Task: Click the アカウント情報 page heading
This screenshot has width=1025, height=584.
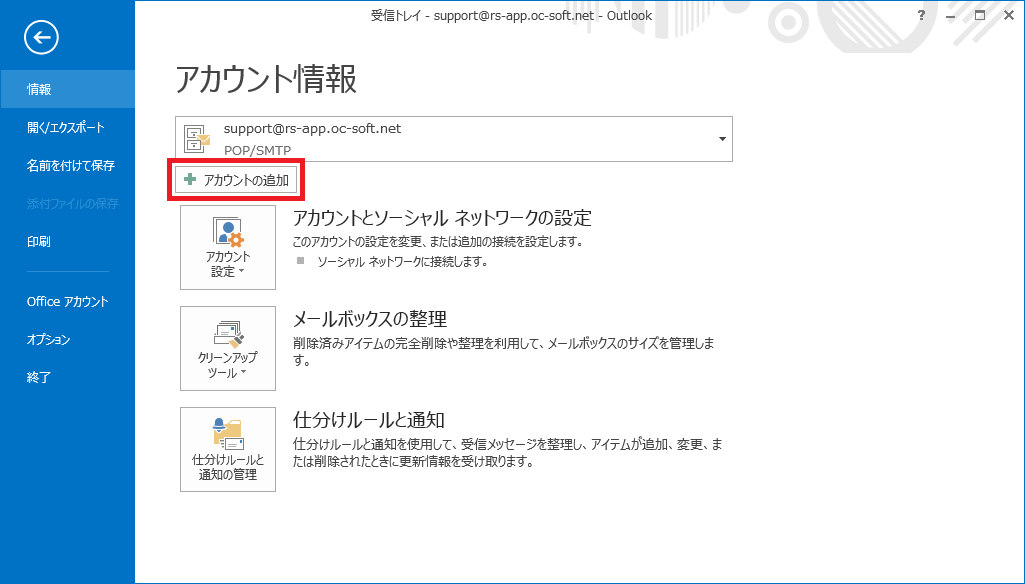Action: [x=266, y=79]
